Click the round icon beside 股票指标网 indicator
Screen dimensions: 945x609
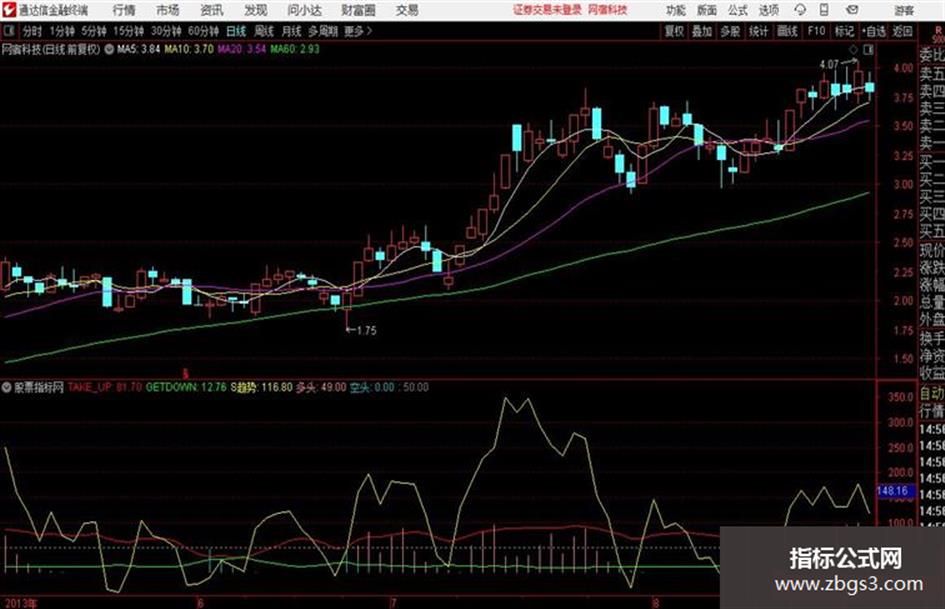tap(7, 387)
